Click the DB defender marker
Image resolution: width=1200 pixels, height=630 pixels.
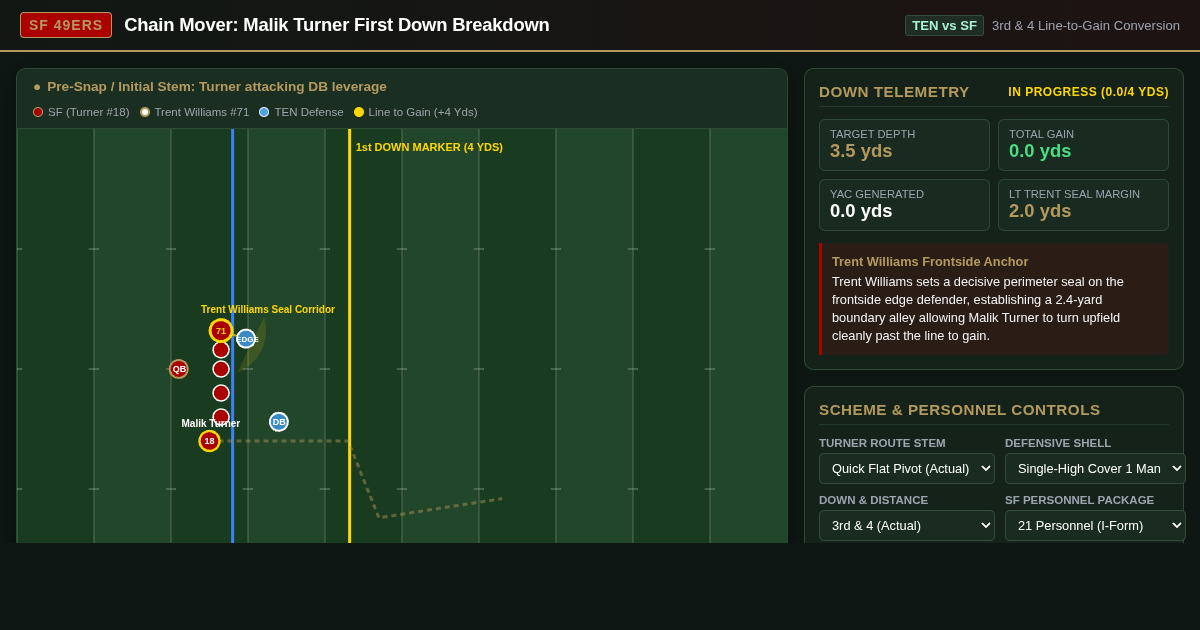279,422
